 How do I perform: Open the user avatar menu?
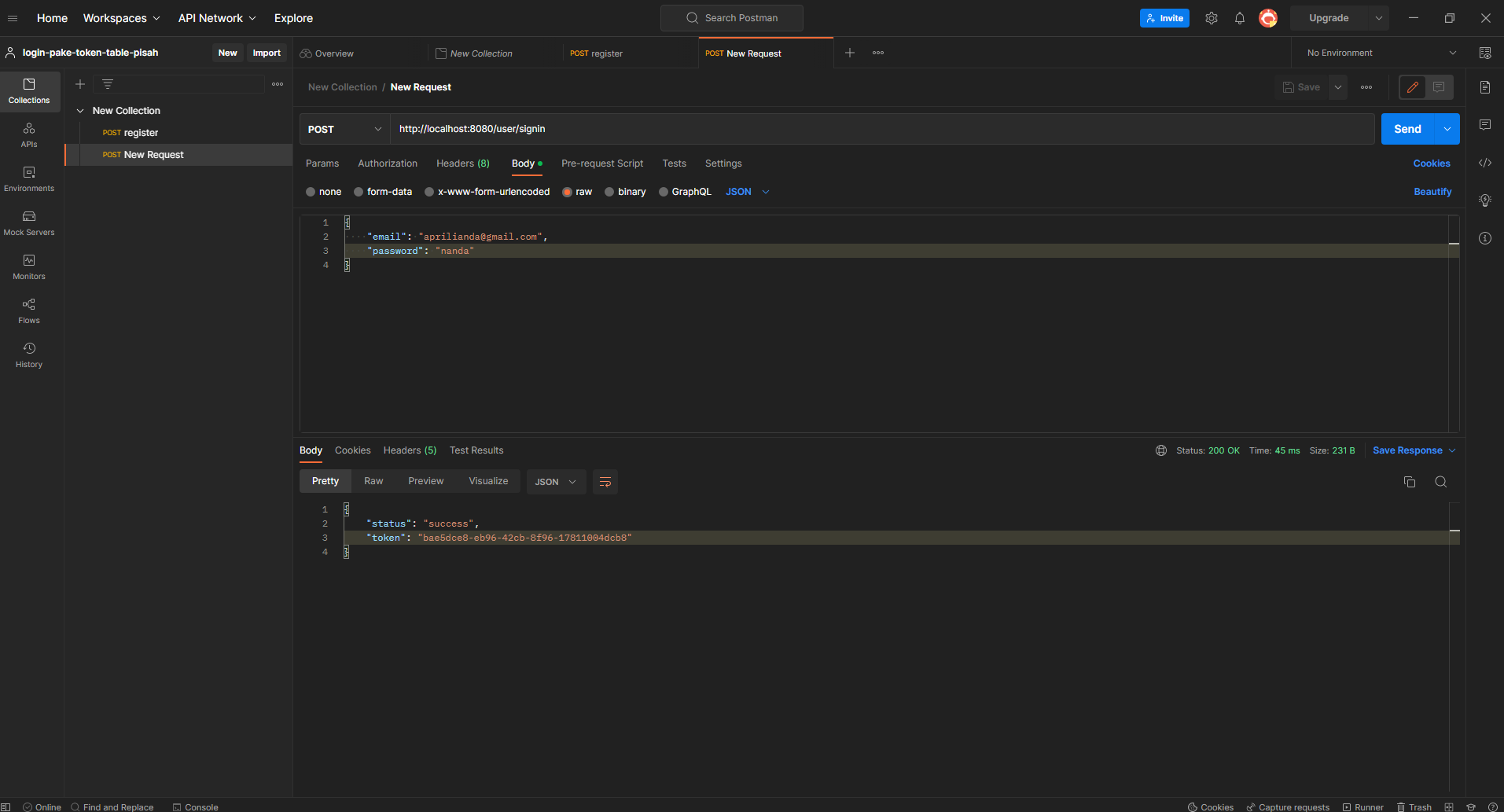(x=1268, y=18)
